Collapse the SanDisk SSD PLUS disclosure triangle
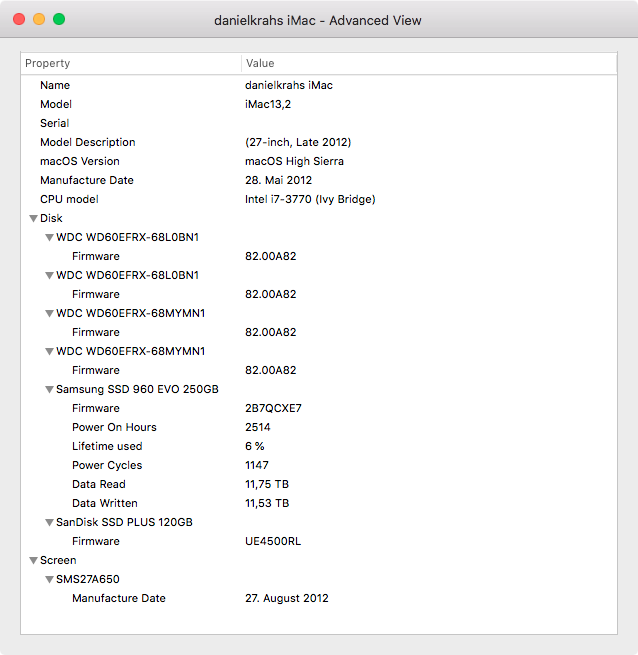The image size is (638, 655). point(49,523)
